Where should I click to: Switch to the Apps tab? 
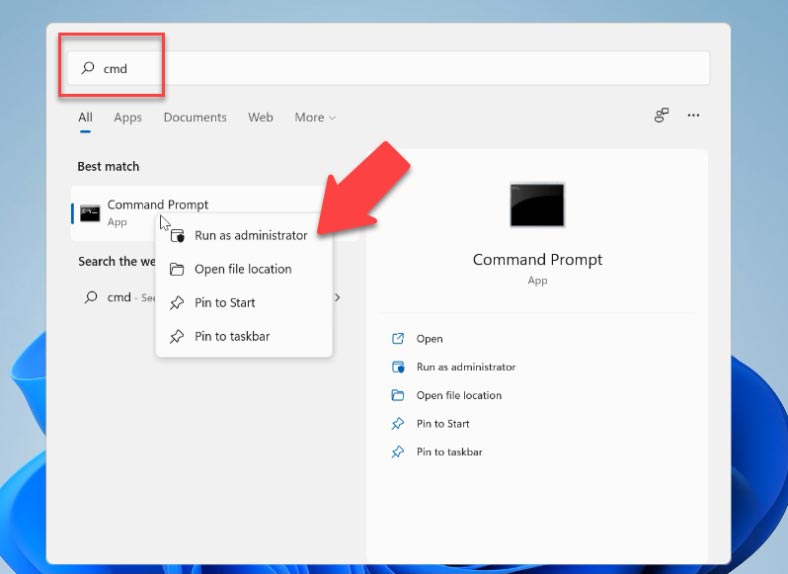(128, 118)
